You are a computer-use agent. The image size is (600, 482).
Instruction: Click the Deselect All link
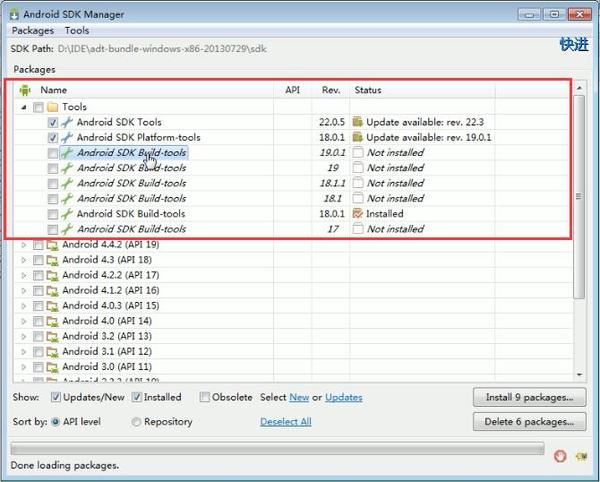(x=286, y=422)
